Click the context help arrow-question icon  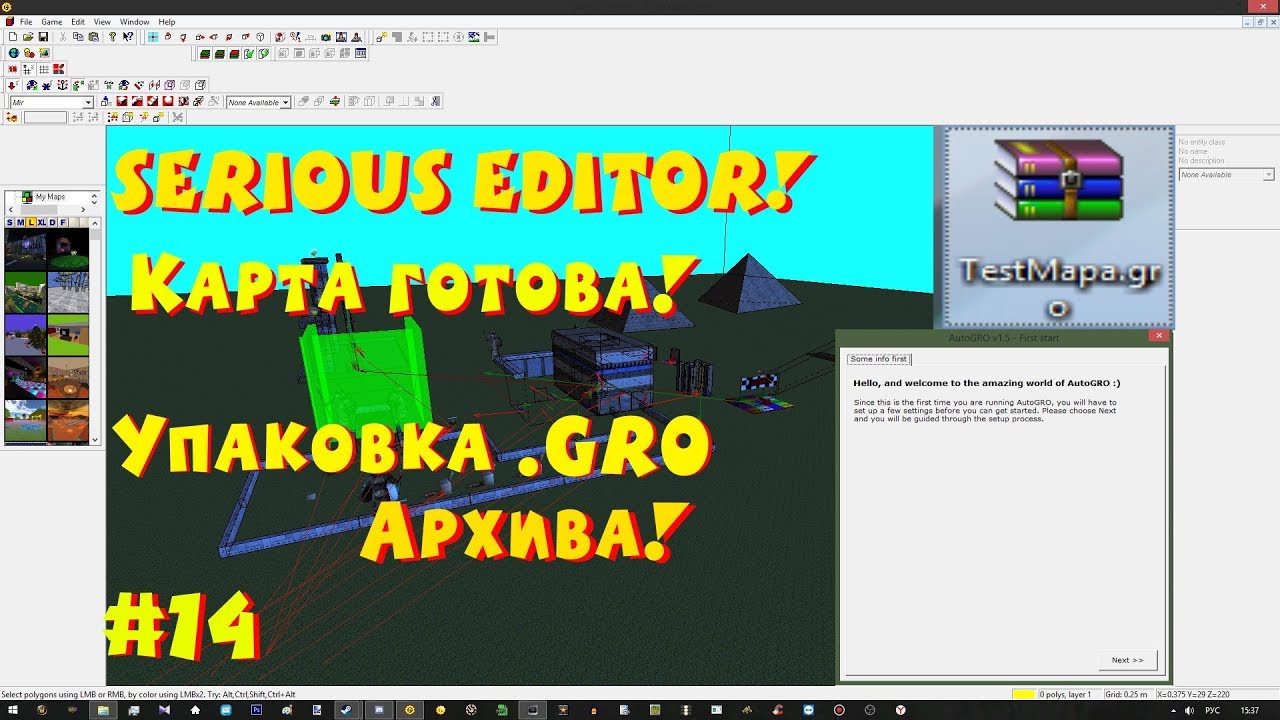coord(128,37)
